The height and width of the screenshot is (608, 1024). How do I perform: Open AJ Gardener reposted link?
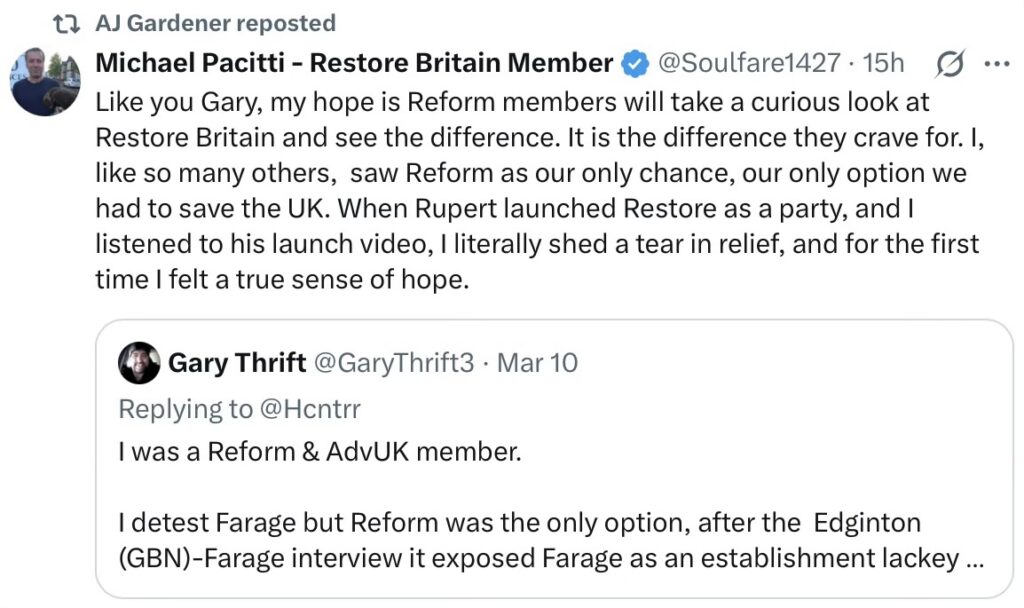tap(216, 23)
